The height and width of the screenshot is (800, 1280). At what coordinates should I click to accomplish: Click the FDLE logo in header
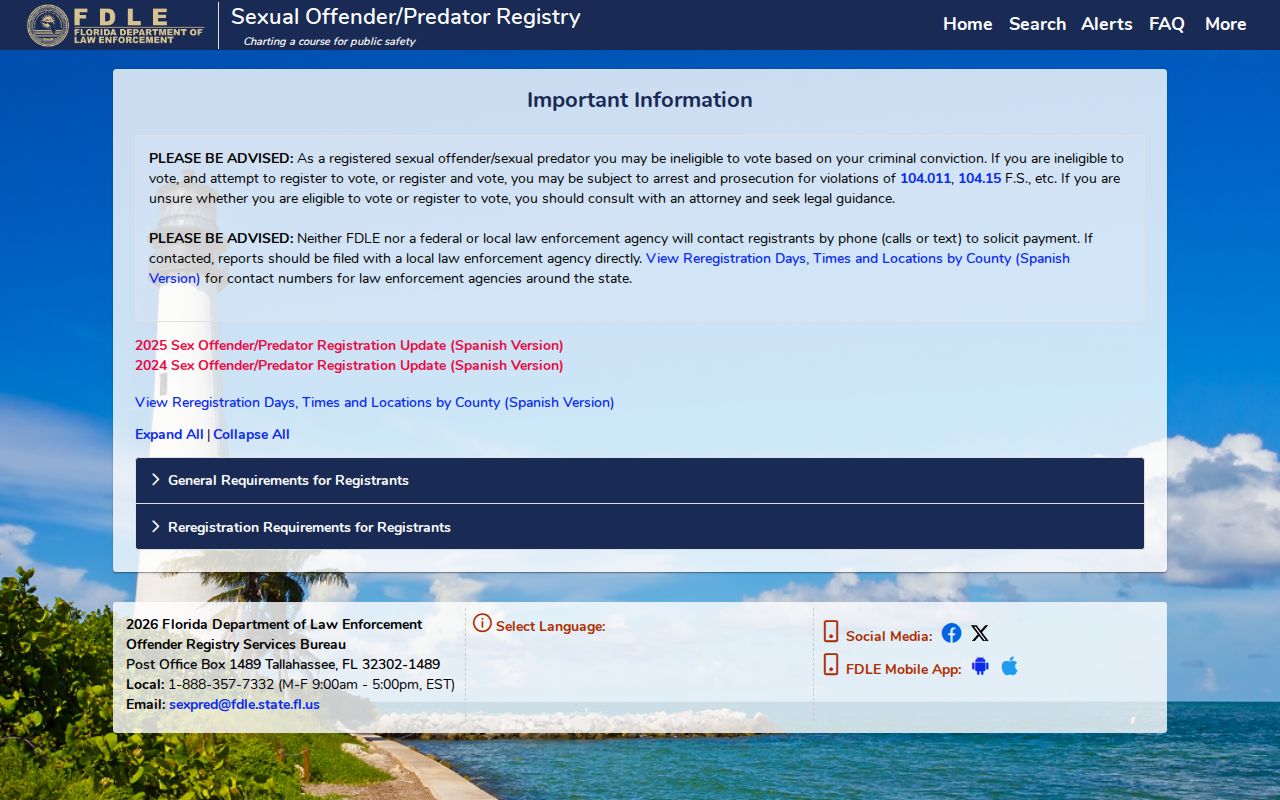(x=115, y=25)
